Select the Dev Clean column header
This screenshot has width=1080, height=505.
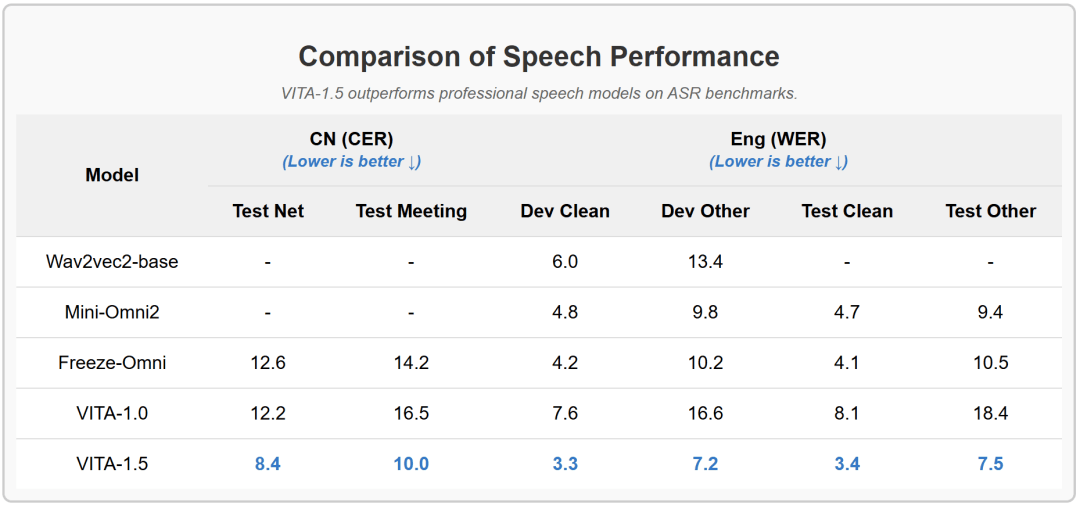565,212
